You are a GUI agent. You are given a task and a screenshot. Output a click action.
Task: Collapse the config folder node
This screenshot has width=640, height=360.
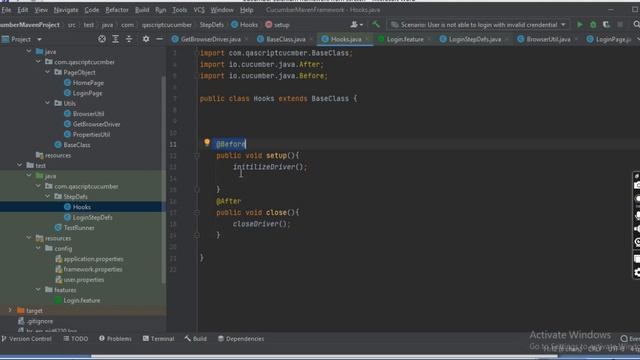tap(38, 248)
